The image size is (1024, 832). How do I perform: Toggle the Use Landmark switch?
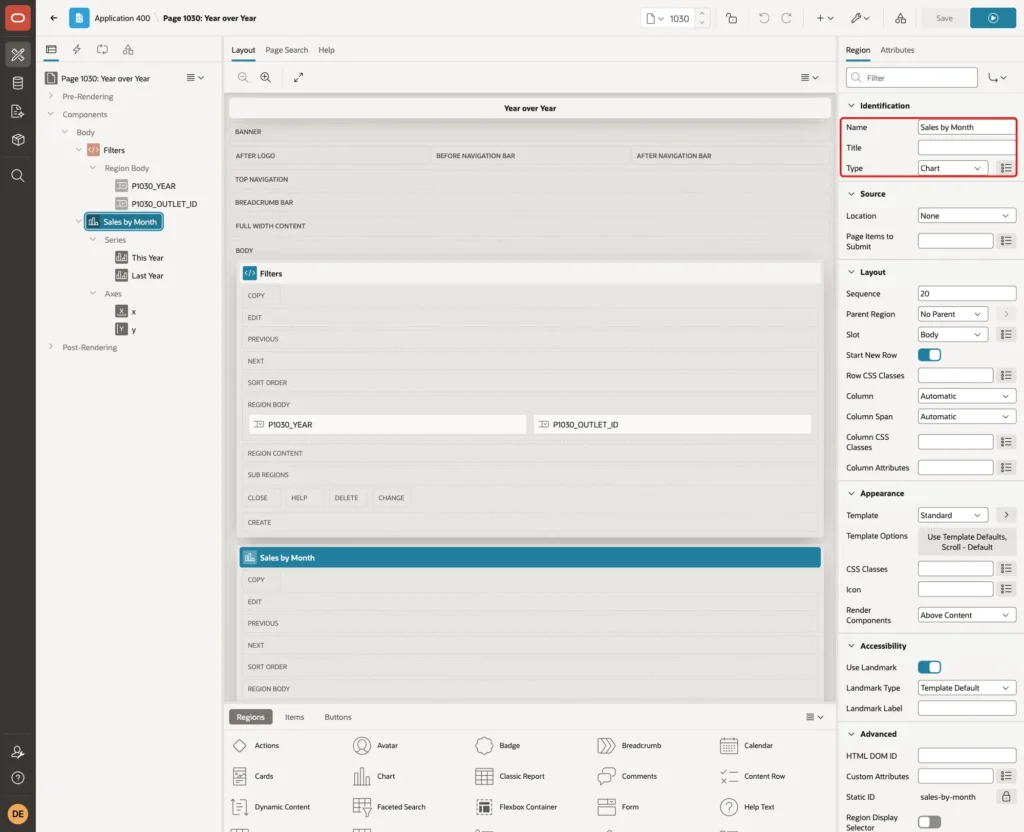[x=929, y=667]
